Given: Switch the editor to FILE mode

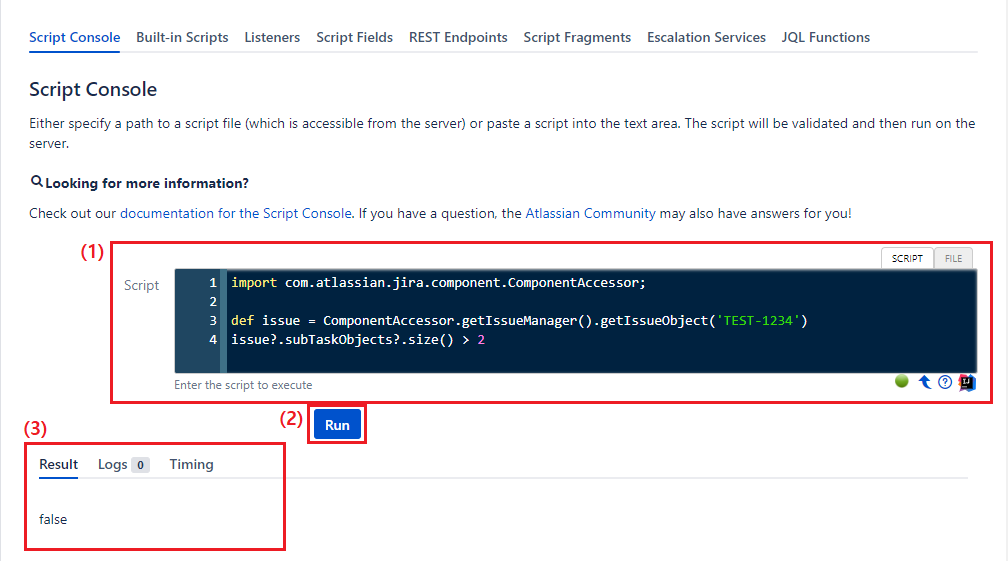Looking at the screenshot, I should (x=953, y=258).
